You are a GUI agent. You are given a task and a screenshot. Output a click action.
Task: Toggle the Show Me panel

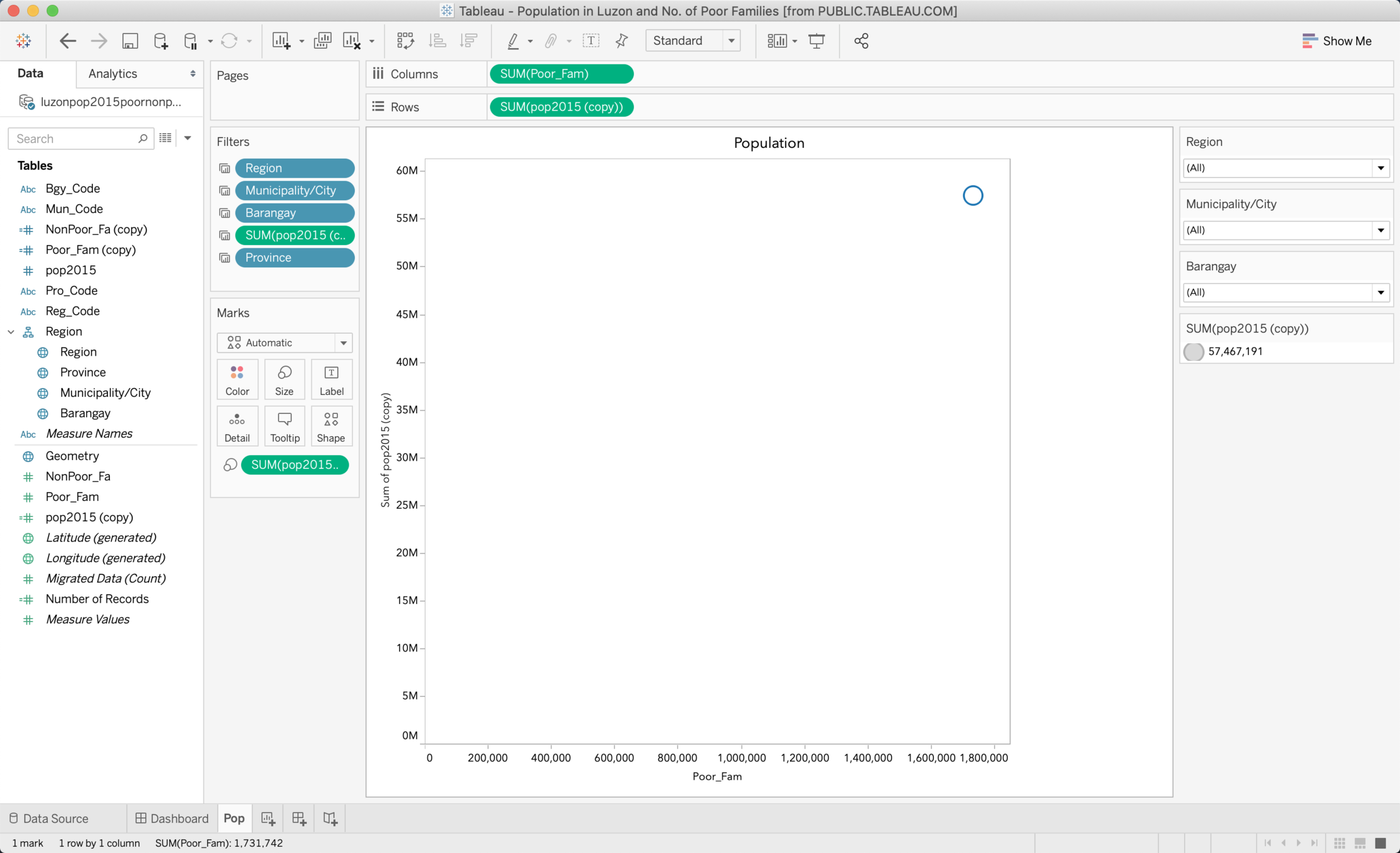(1336, 41)
